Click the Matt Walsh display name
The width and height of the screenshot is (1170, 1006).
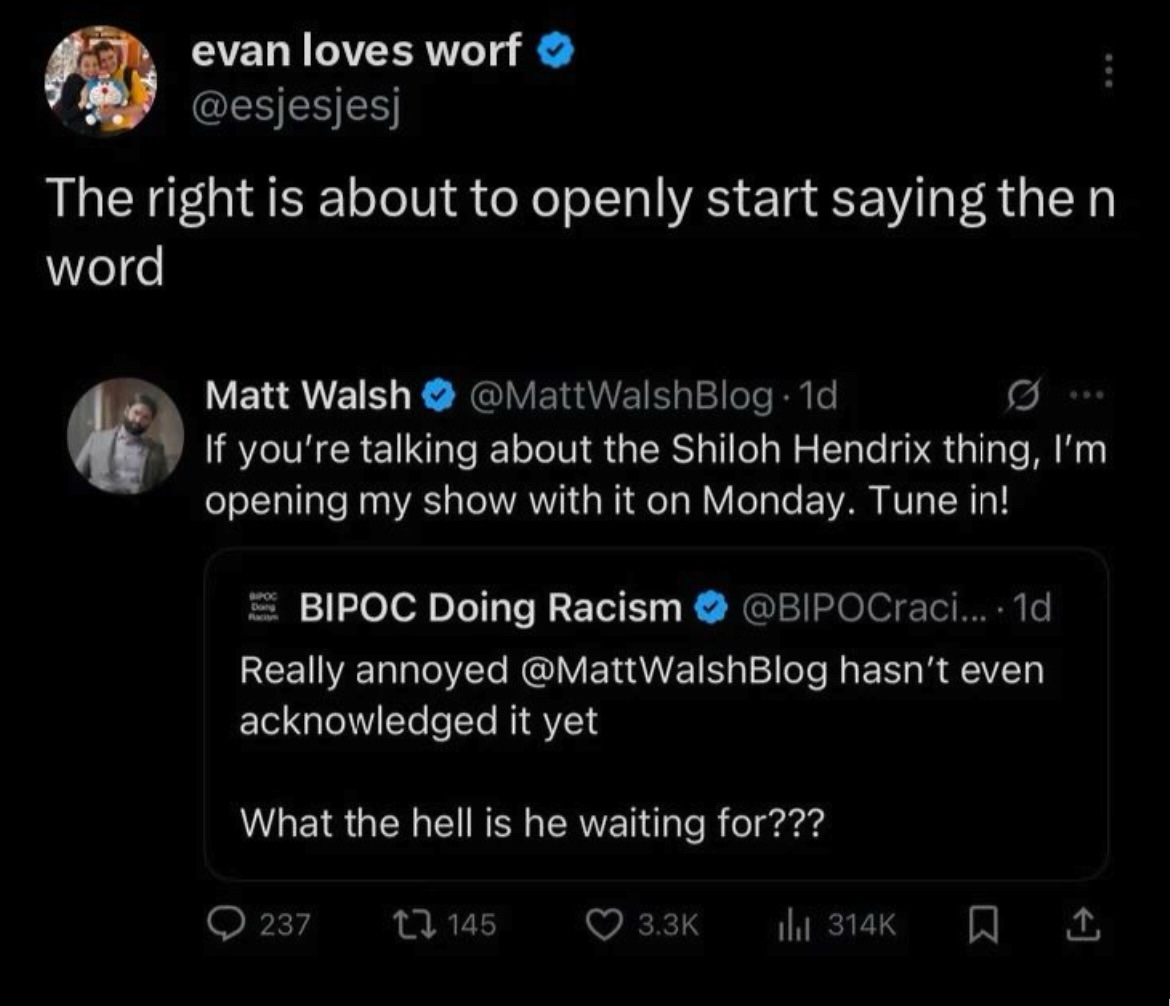[x=307, y=395]
